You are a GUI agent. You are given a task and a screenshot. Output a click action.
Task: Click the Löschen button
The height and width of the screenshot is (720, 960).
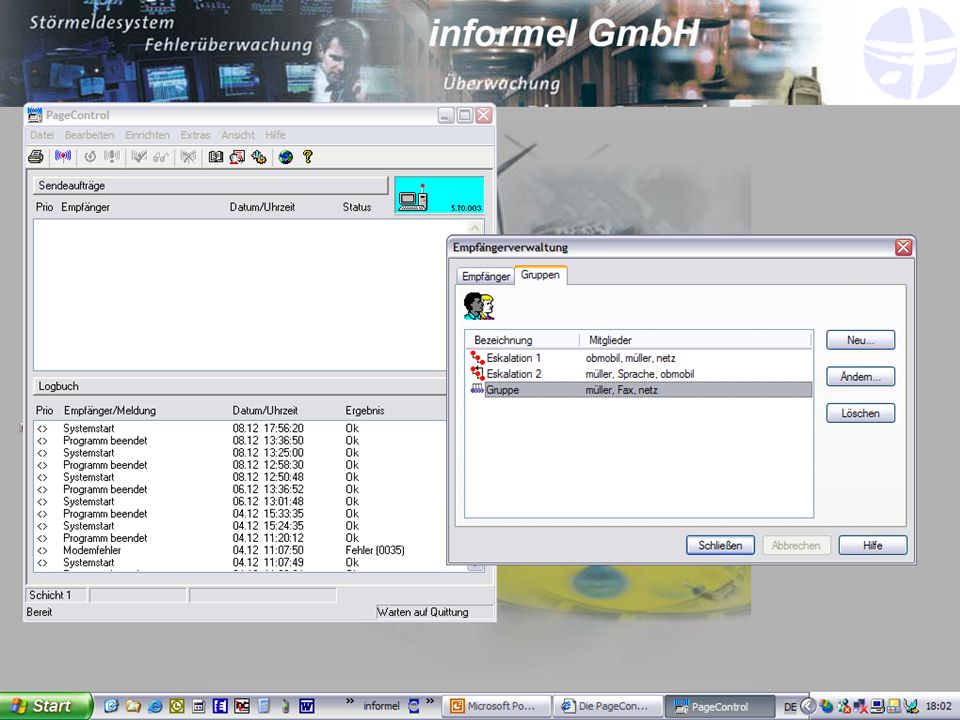[860, 413]
